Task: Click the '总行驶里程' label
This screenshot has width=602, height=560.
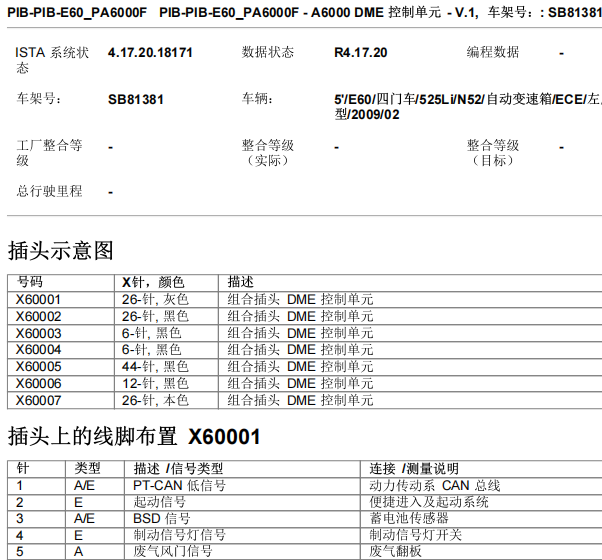Action: (49, 191)
